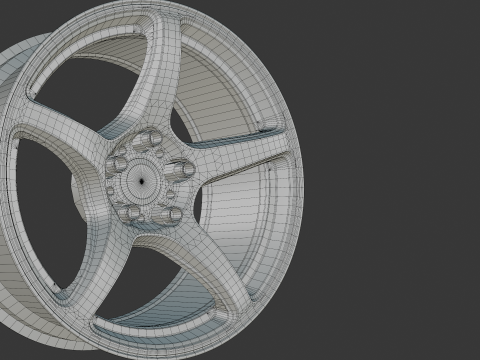Select the topmost lug nut hole
The image size is (480, 360).
click(147, 140)
